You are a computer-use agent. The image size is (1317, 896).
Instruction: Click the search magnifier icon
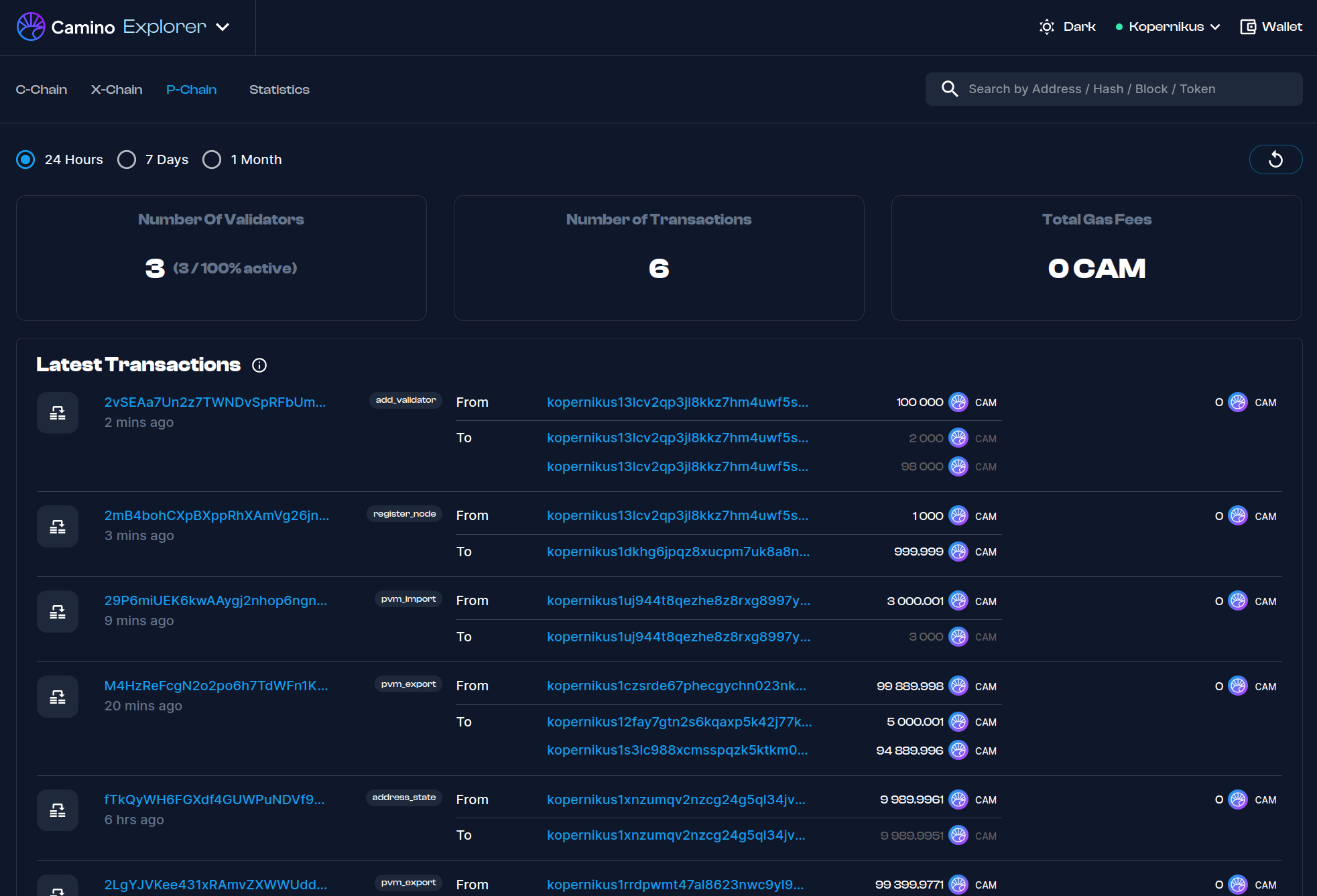[949, 89]
